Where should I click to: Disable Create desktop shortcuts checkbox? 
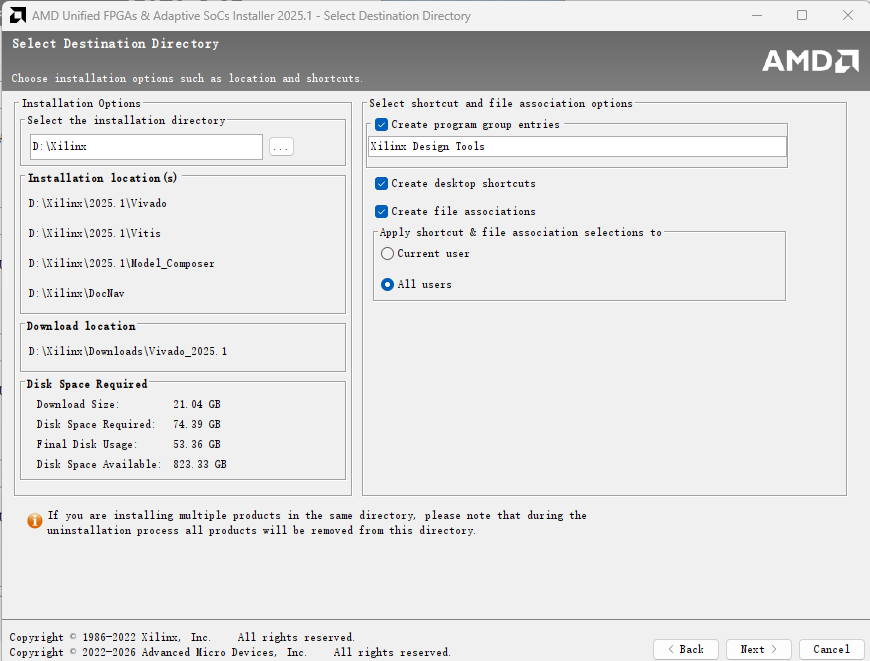(382, 184)
